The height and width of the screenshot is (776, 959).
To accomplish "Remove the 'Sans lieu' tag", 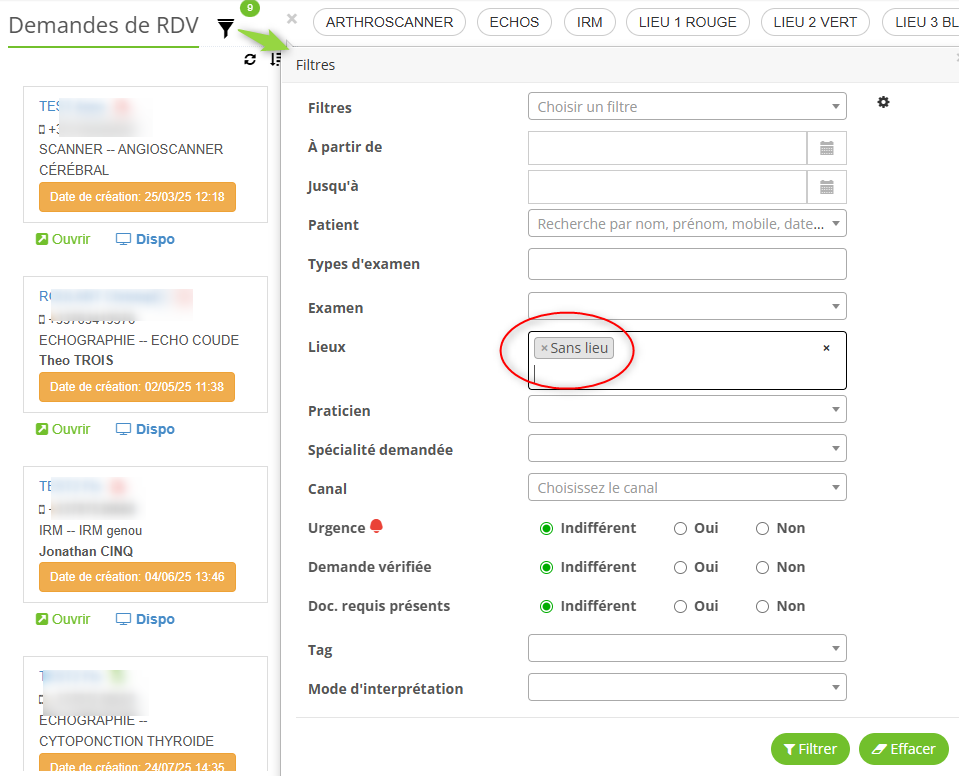I will 544,348.
